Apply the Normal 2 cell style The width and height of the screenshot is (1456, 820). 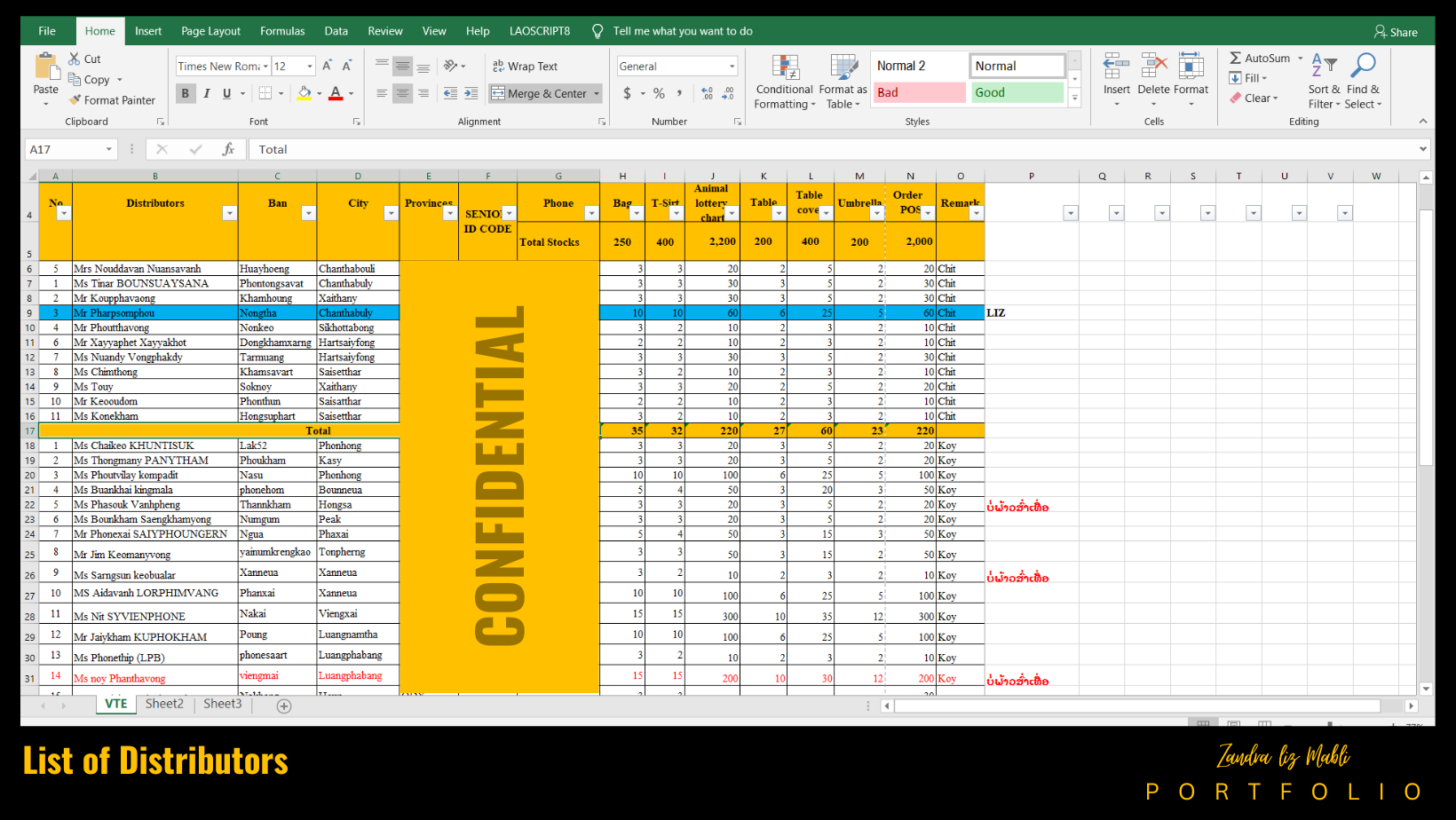(918, 66)
